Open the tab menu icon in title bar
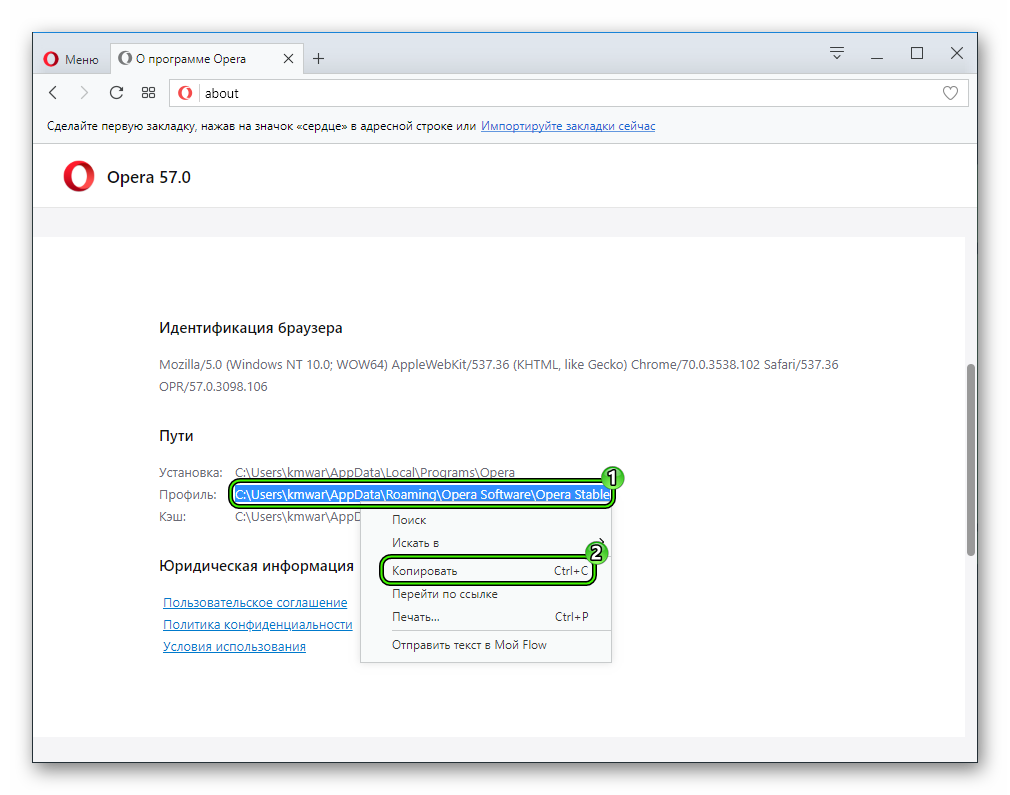Image resolution: width=1010 pixels, height=795 pixels. (837, 53)
